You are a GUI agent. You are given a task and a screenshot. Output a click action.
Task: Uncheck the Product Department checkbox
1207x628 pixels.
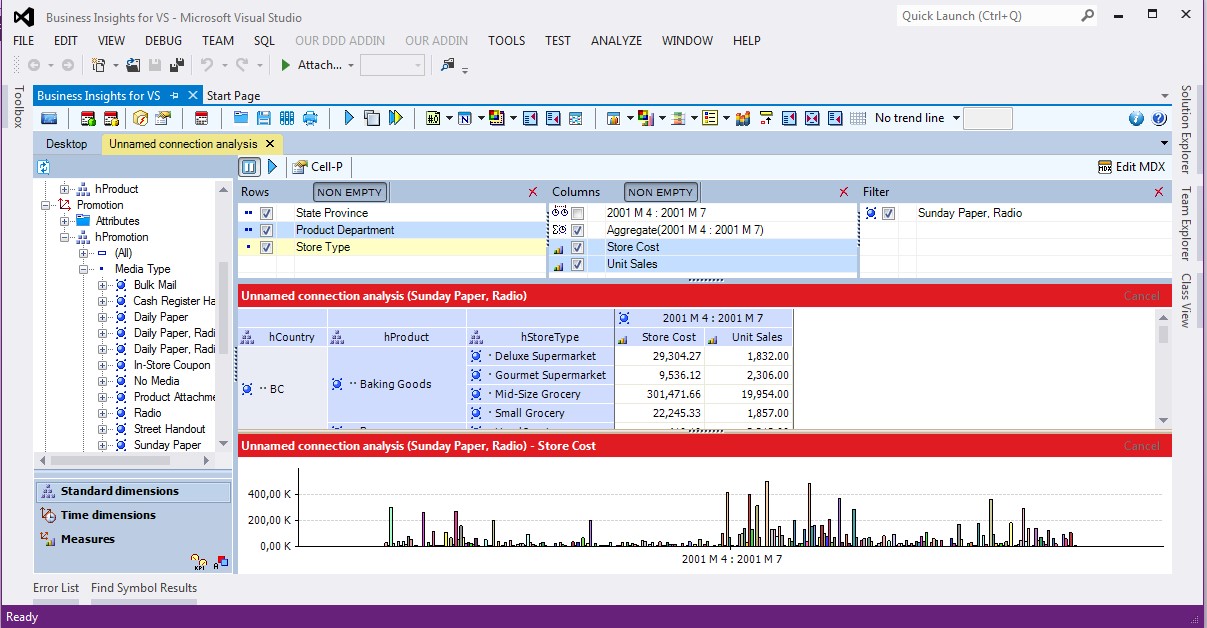(x=266, y=230)
